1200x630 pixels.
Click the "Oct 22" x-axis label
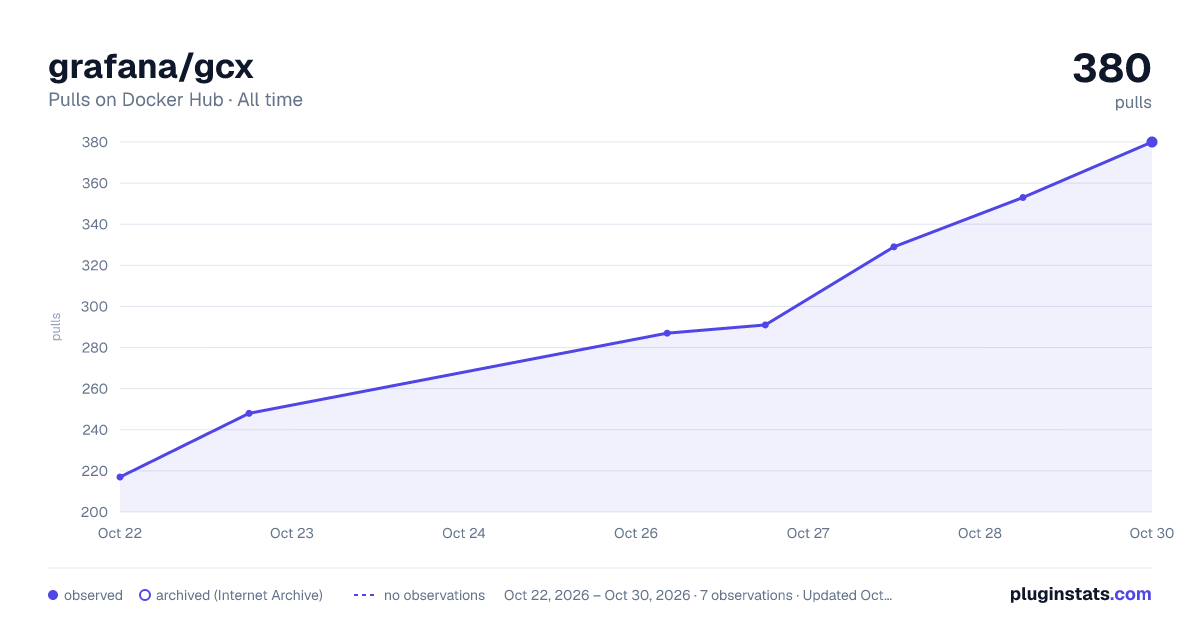[x=120, y=533]
